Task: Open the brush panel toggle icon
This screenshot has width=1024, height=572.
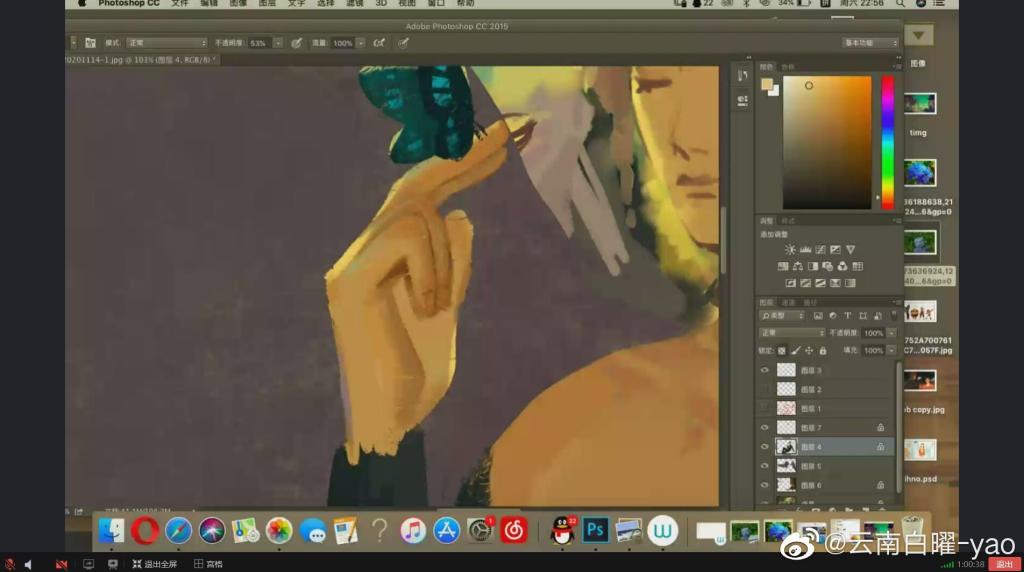Action: [90, 43]
